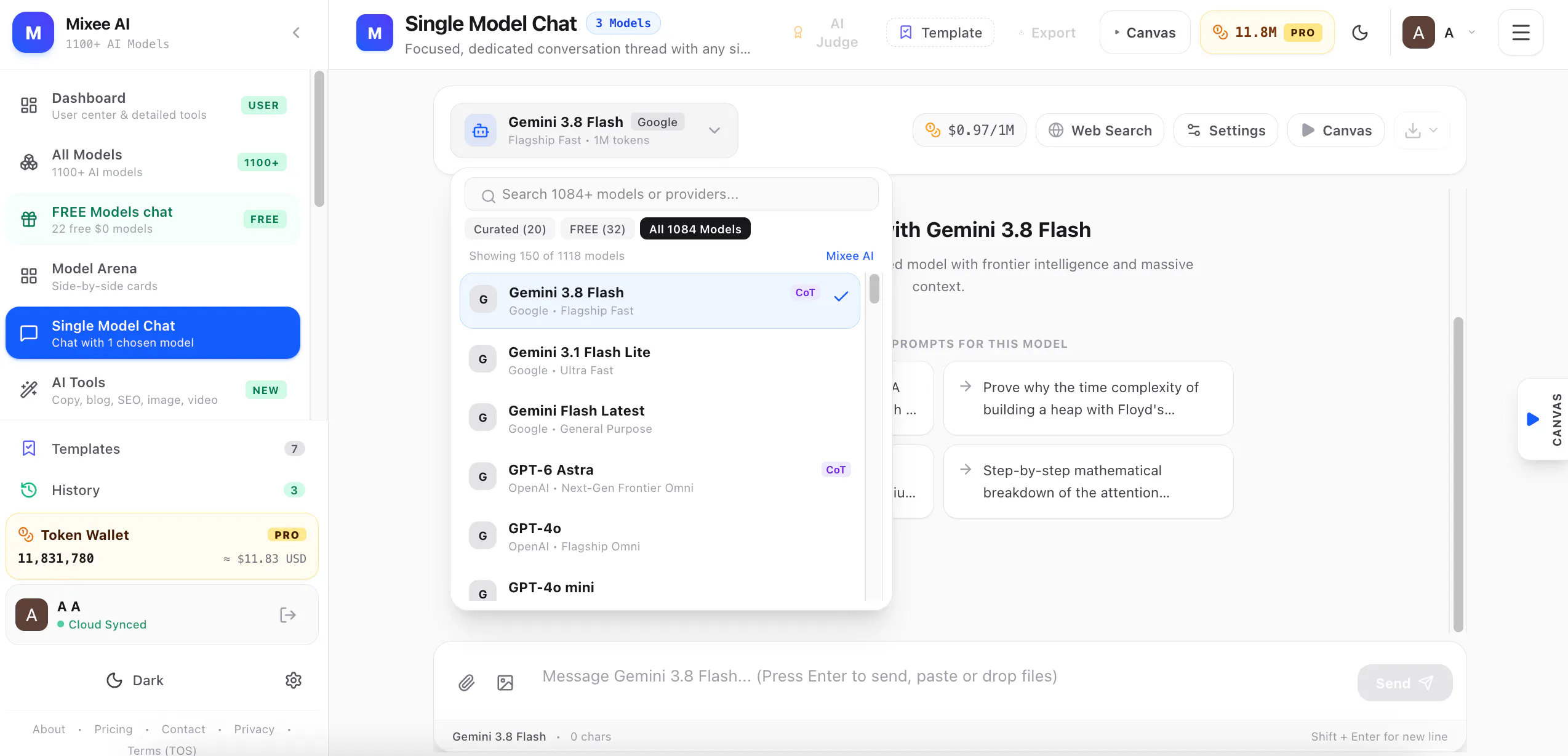1568x756 pixels.
Task: Open the hamburger menu icon
Action: pyautogui.click(x=1521, y=33)
